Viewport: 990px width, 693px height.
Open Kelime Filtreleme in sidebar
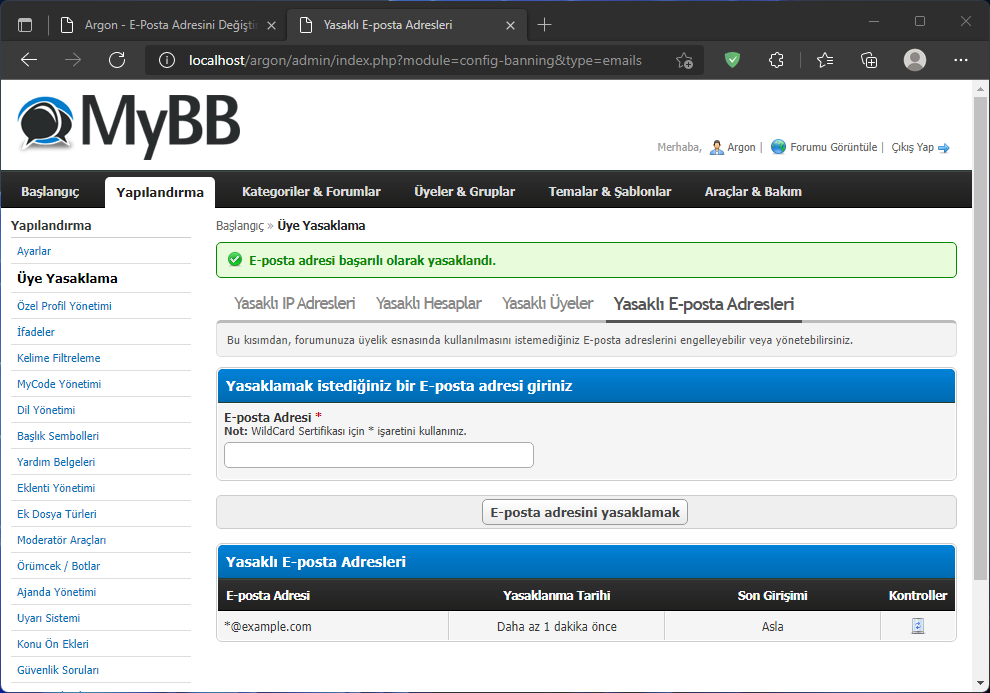[59, 358]
